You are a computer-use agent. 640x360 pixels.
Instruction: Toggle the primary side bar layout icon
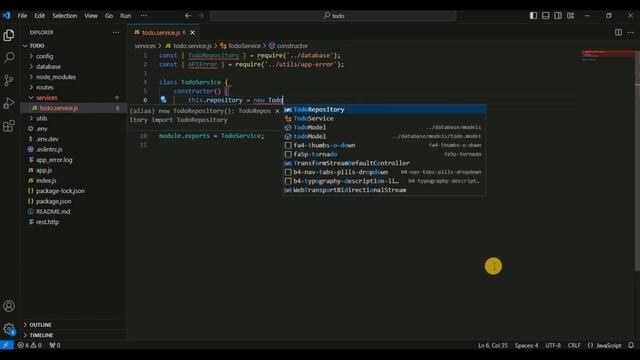point(533,16)
